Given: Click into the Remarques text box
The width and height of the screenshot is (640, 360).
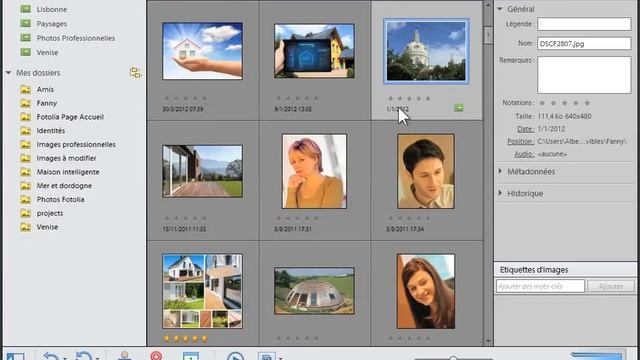Looking at the screenshot, I should click(x=584, y=75).
